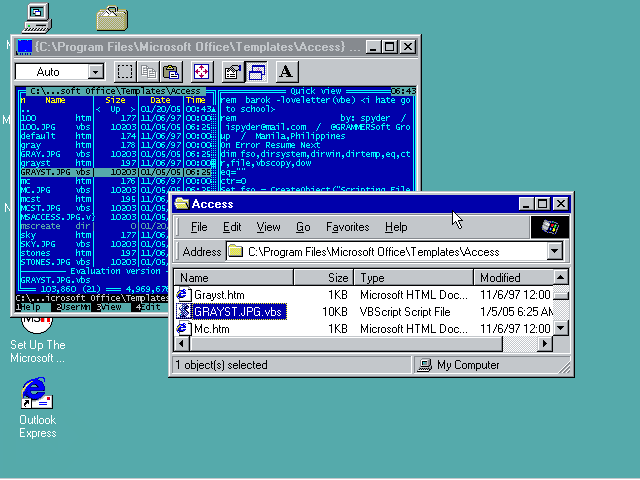Viewport: 640px width, 480px height.
Task: Select default htm row in DOS panel
Action: [116, 136]
